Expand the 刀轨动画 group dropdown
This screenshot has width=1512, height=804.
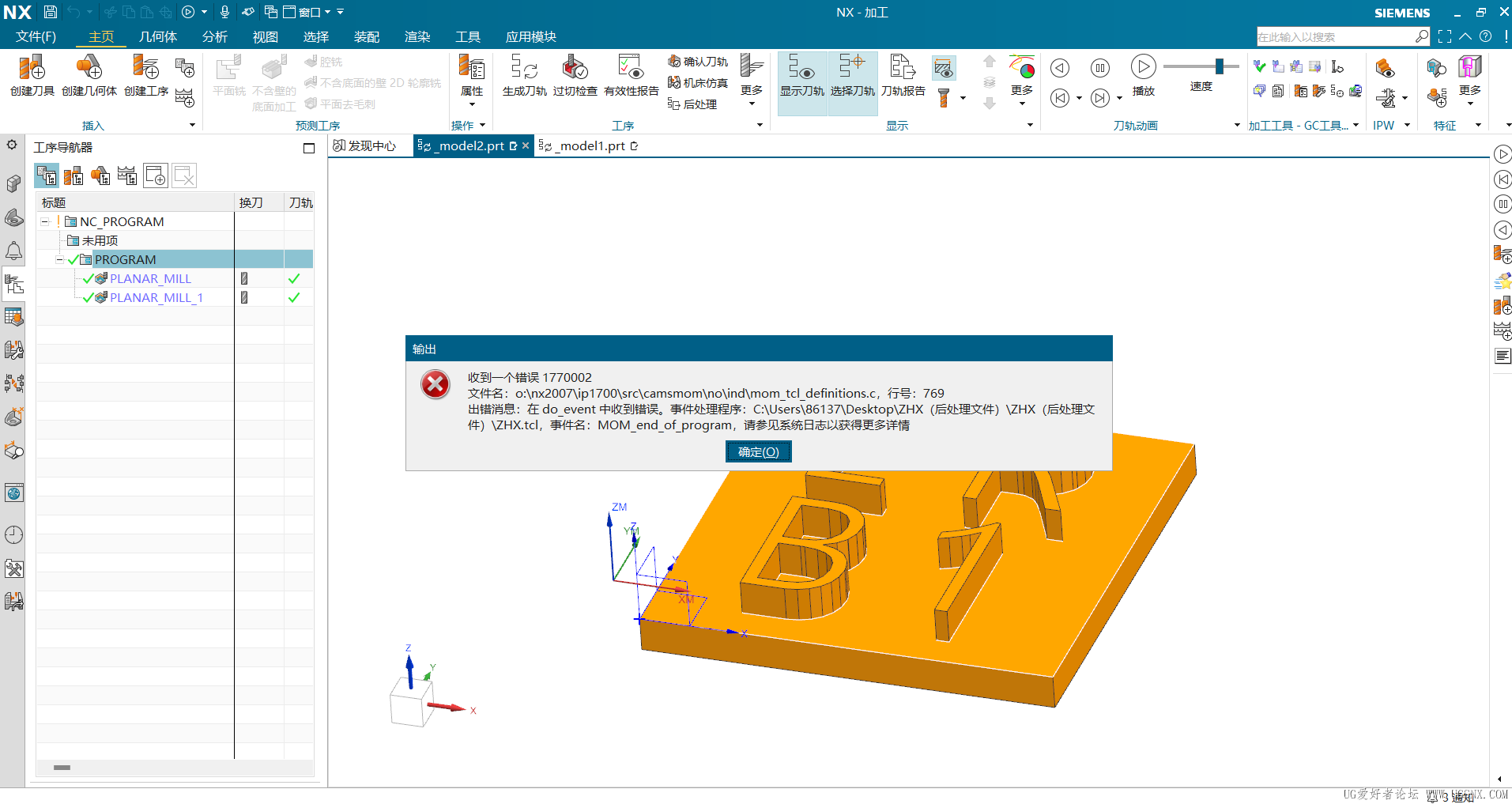1237,125
